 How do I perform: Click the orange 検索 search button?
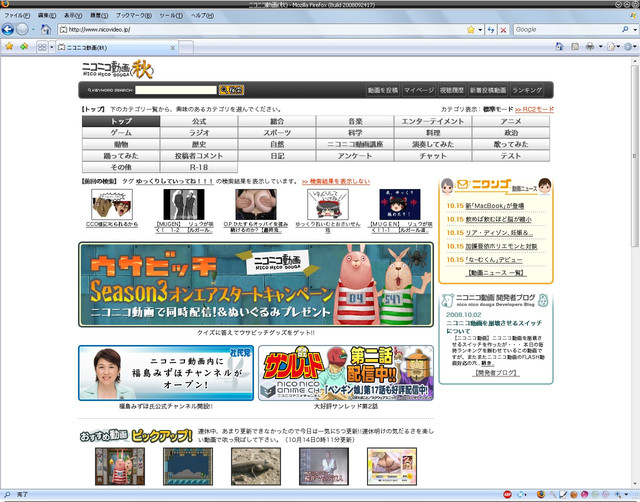[231, 90]
